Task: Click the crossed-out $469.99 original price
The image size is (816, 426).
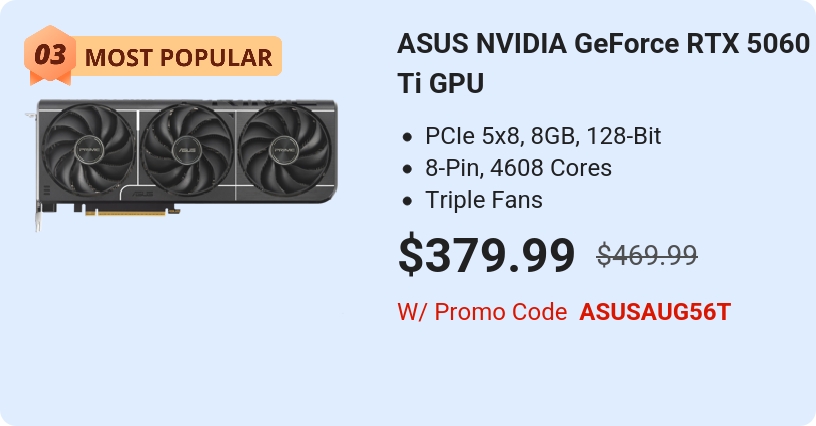Action: click(647, 256)
